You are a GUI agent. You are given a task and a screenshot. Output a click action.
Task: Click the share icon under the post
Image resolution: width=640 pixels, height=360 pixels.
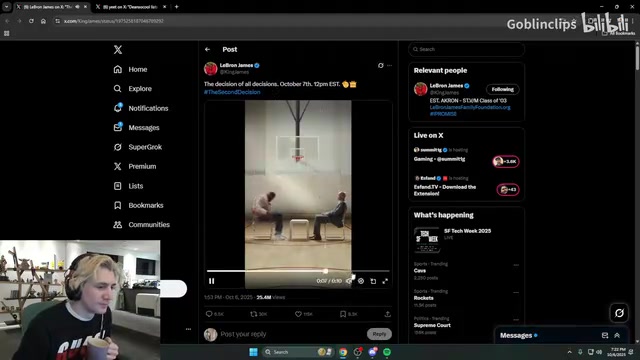pyautogui.click(x=387, y=314)
